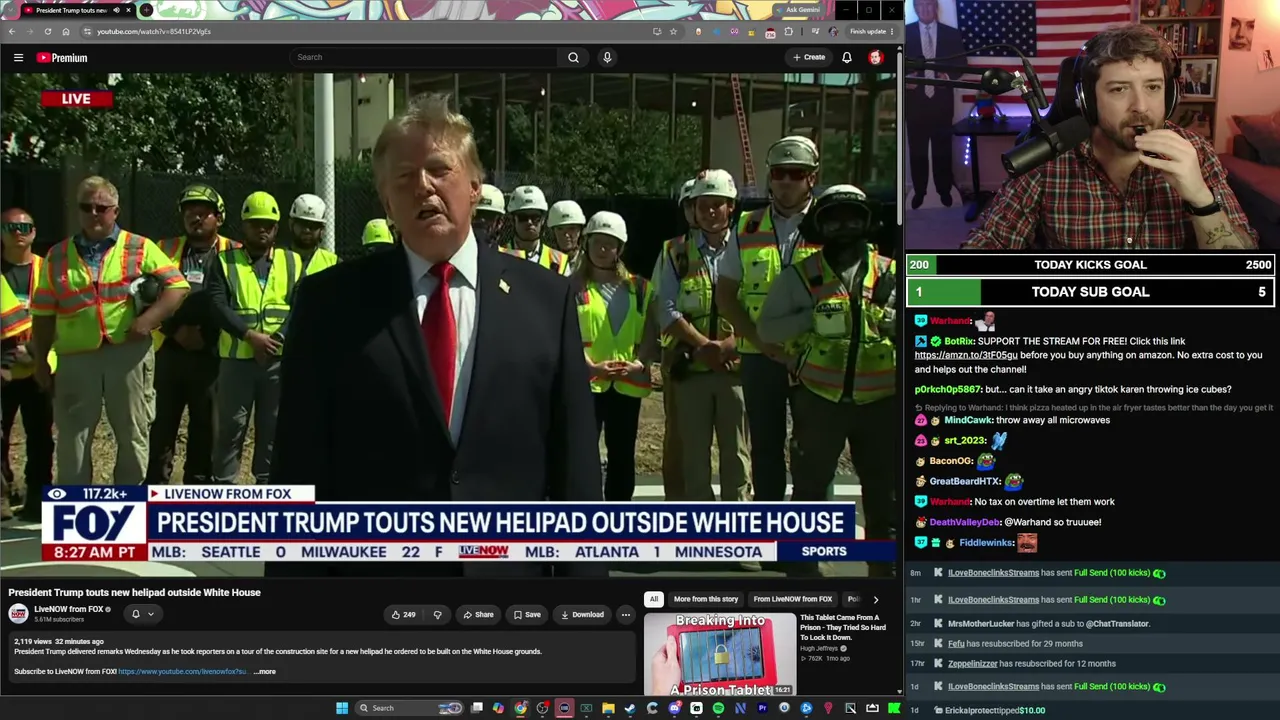Open a new browser tab
This screenshot has width=1280, height=720.
(x=146, y=10)
